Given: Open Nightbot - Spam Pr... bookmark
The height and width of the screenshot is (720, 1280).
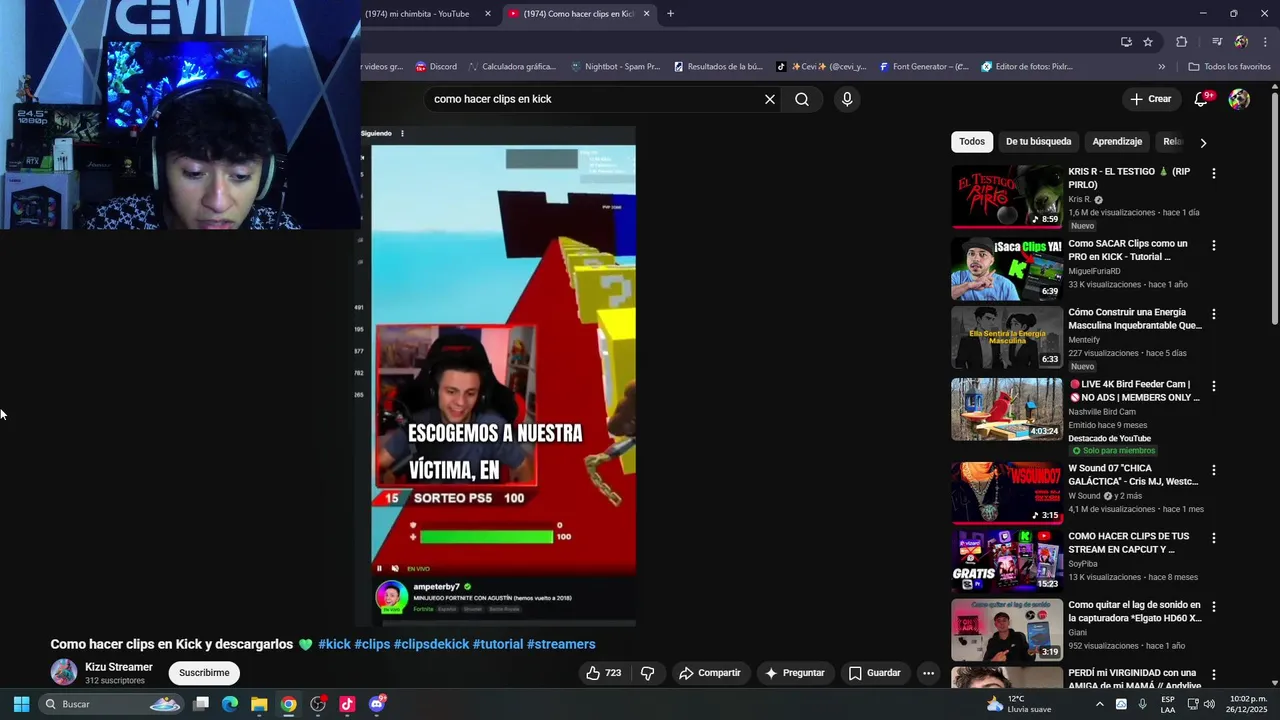Looking at the screenshot, I should tap(615, 67).
